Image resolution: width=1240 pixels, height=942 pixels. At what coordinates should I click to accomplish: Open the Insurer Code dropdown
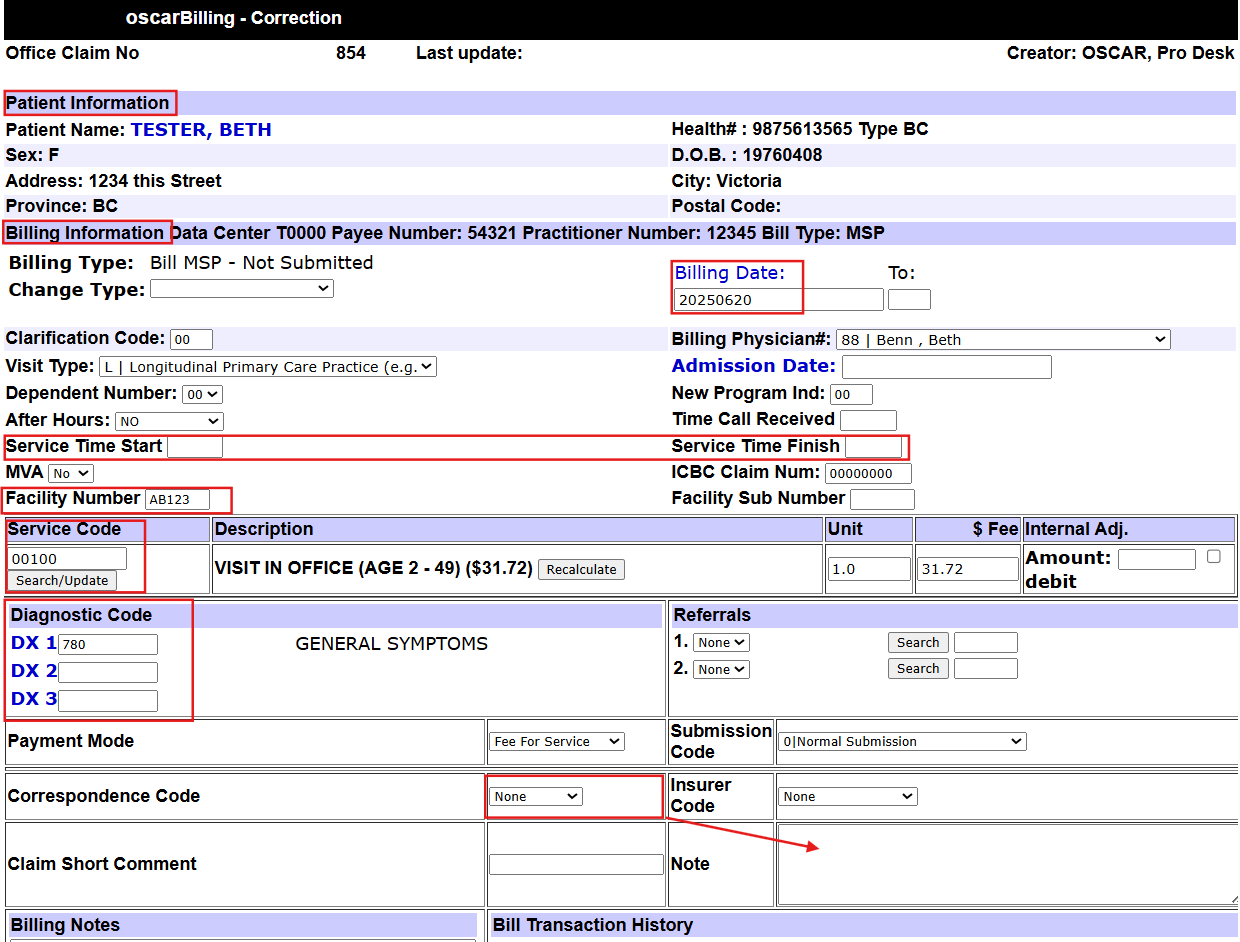[847, 796]
